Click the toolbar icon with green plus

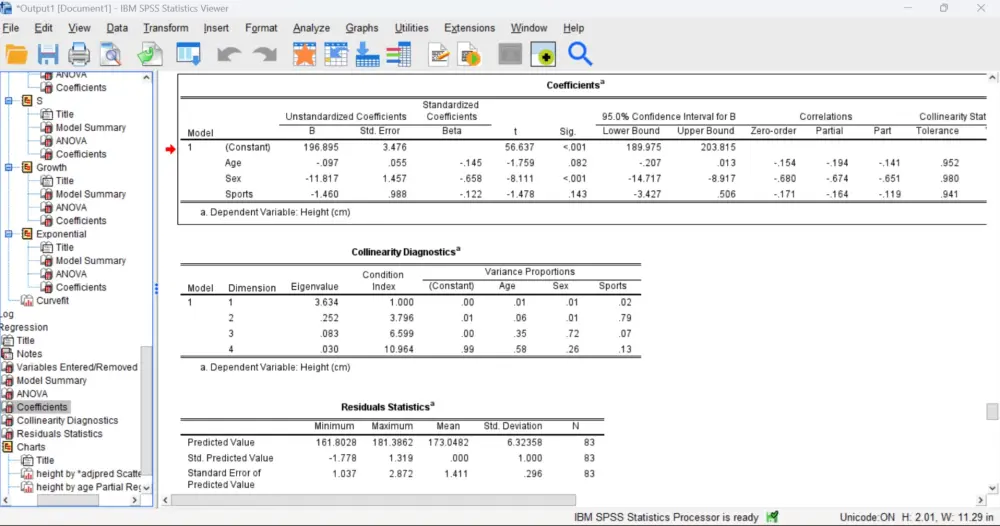coord(543,55)
